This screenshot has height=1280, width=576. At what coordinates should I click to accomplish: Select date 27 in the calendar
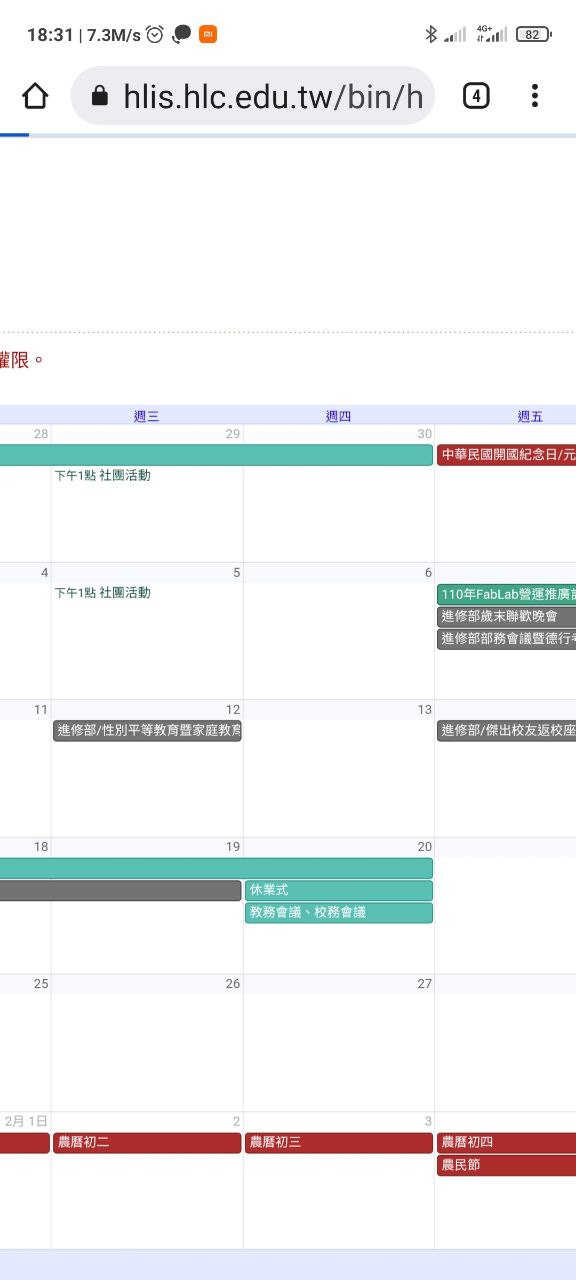pos(424,984)
